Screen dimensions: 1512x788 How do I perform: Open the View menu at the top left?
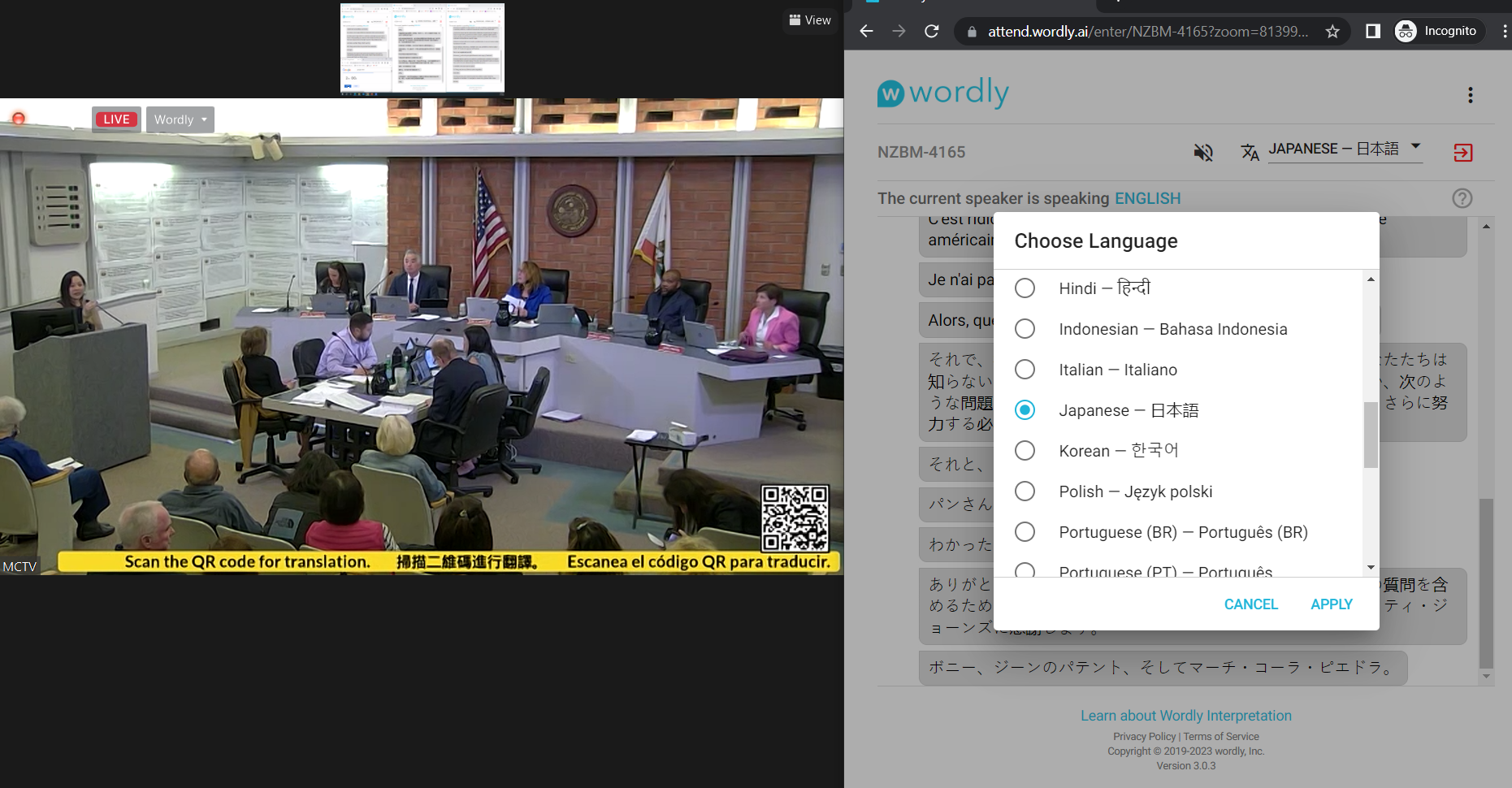tap(809, 19)
